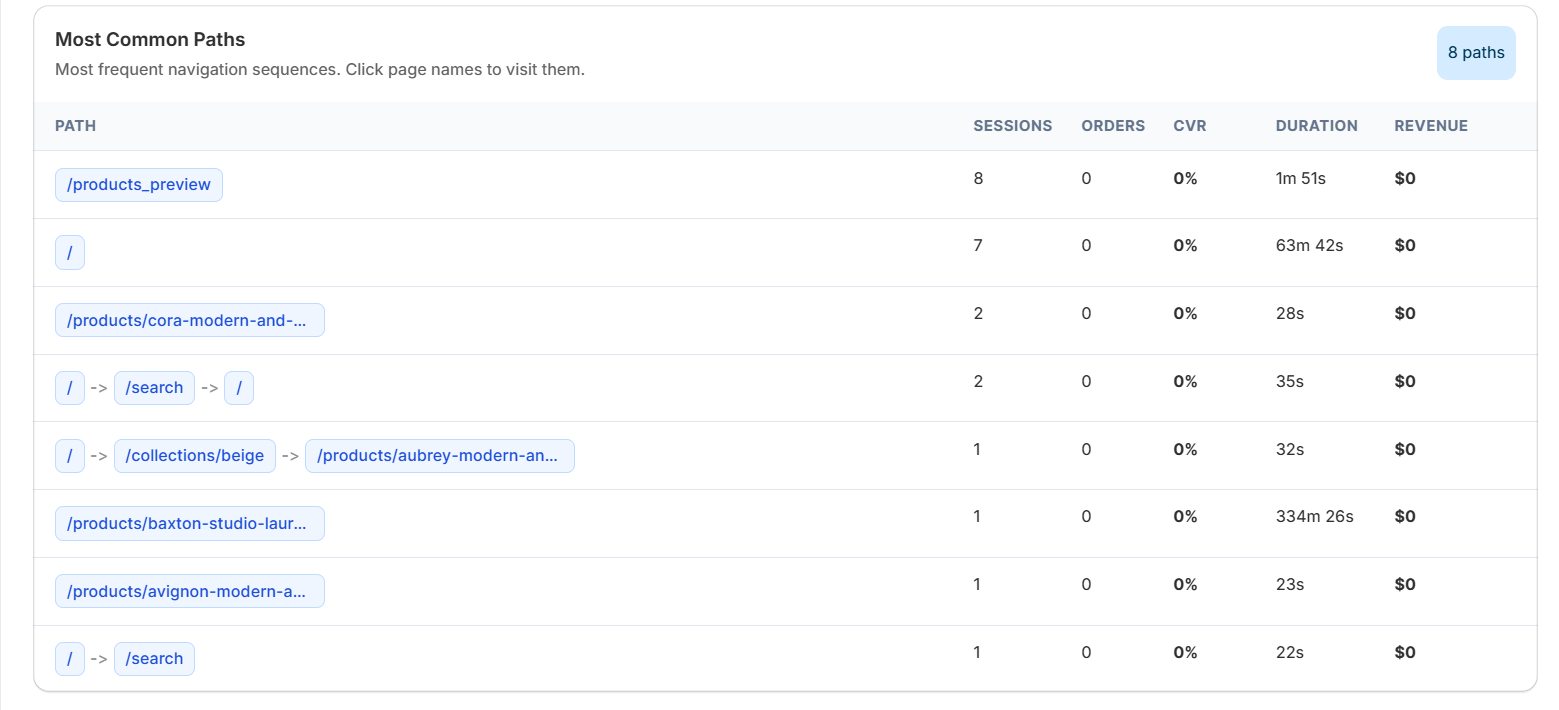Open the /products_preview page link
Viewport: 1559px width, 710px height.
click(x=138, y=184)
